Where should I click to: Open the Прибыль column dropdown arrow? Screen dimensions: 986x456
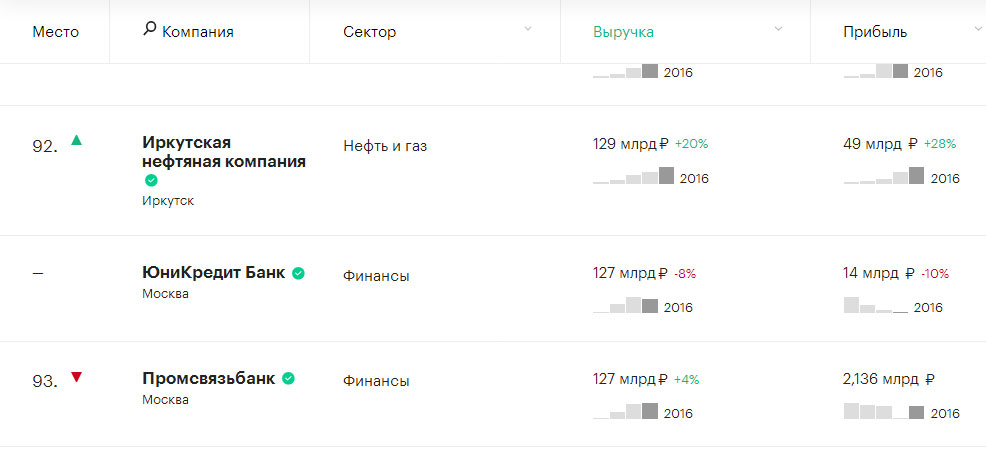click(x=977, y=29)
